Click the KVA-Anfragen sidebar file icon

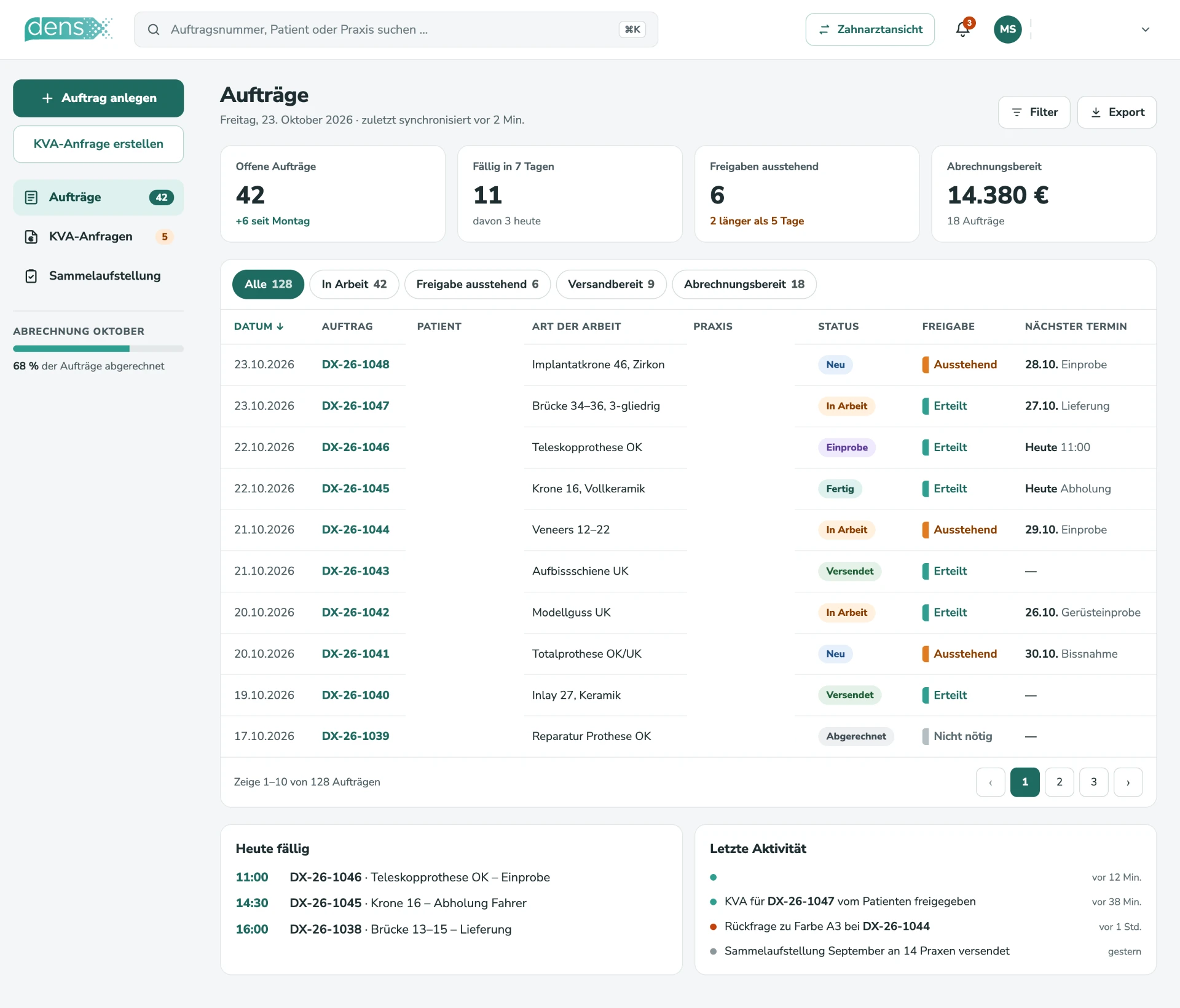pyautogui.click(x=31, y=237)
